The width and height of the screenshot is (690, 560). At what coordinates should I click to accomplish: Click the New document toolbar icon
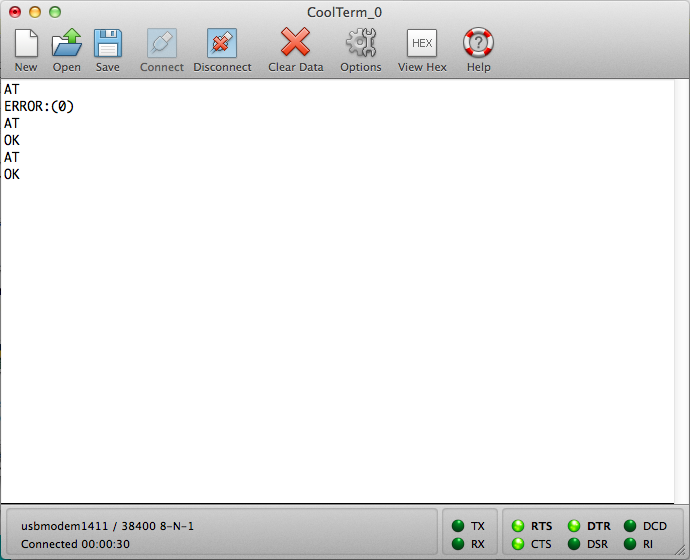click(26, 43)
